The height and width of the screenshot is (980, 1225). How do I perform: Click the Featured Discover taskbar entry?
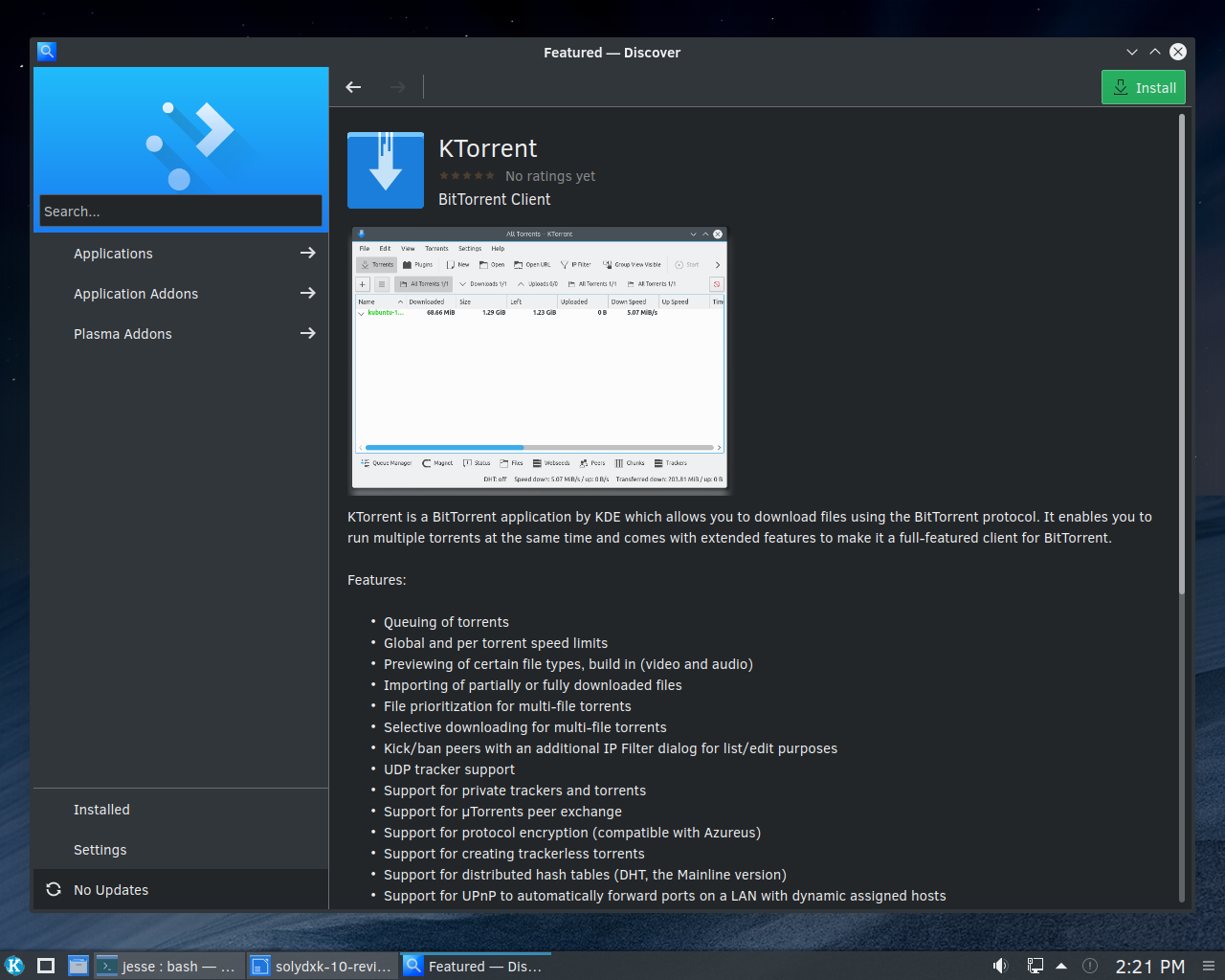pos(475,966)
